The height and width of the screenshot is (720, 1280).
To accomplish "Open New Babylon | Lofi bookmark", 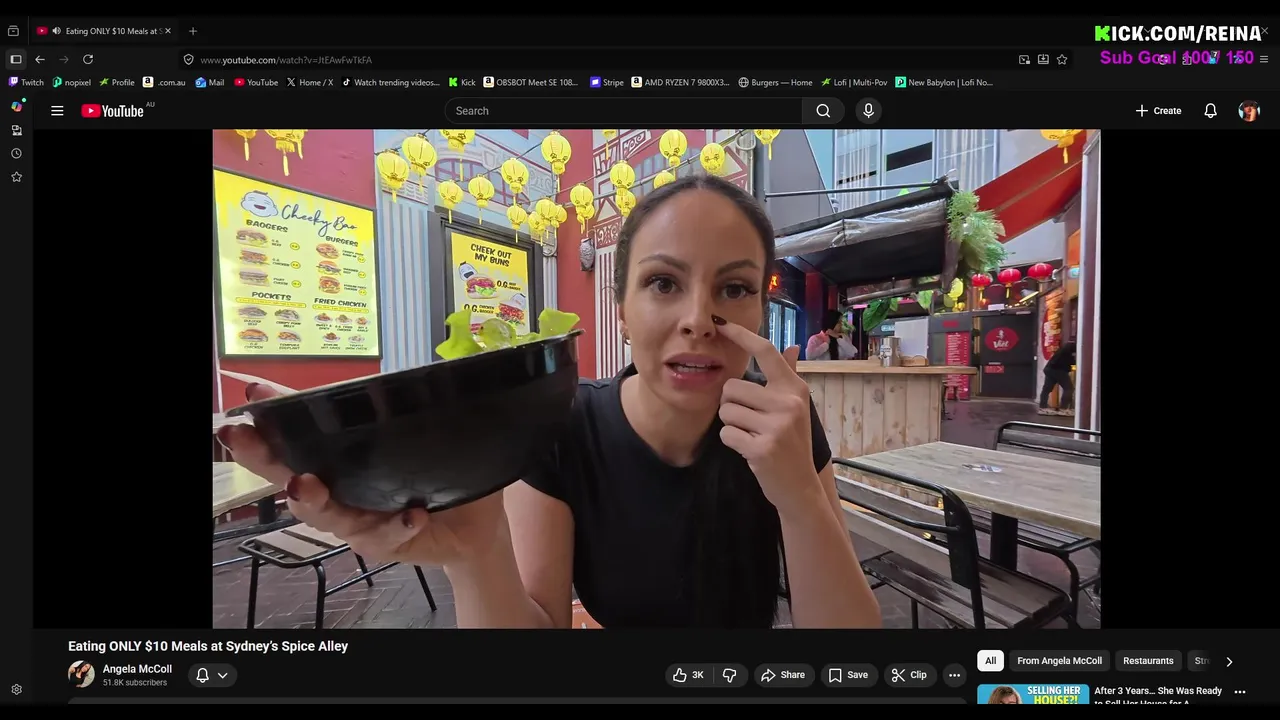I will [944, 83].
